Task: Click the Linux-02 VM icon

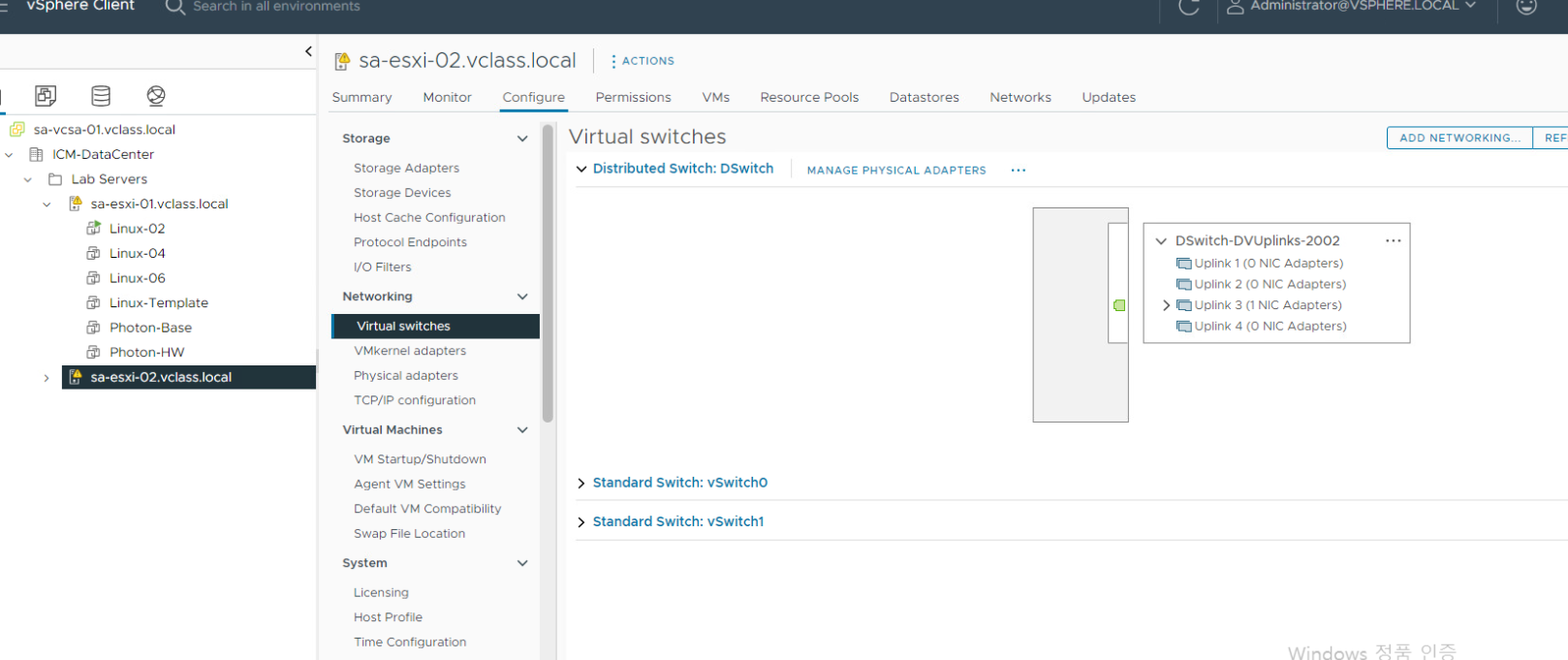Action: (x=94, y=229)
